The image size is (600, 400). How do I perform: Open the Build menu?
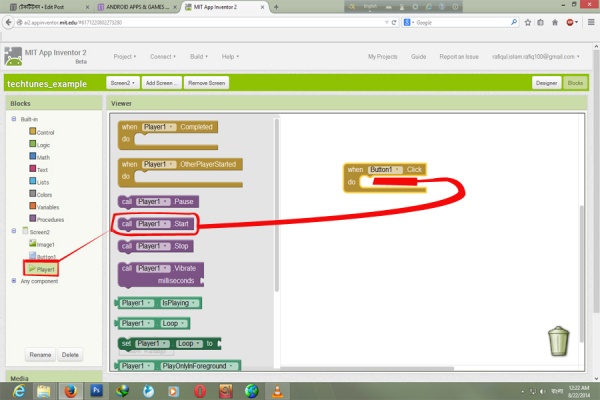[199, 57]
